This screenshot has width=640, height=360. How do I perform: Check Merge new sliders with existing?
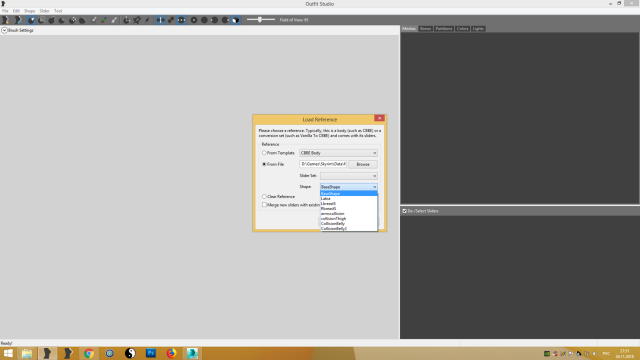pos(264,205)
